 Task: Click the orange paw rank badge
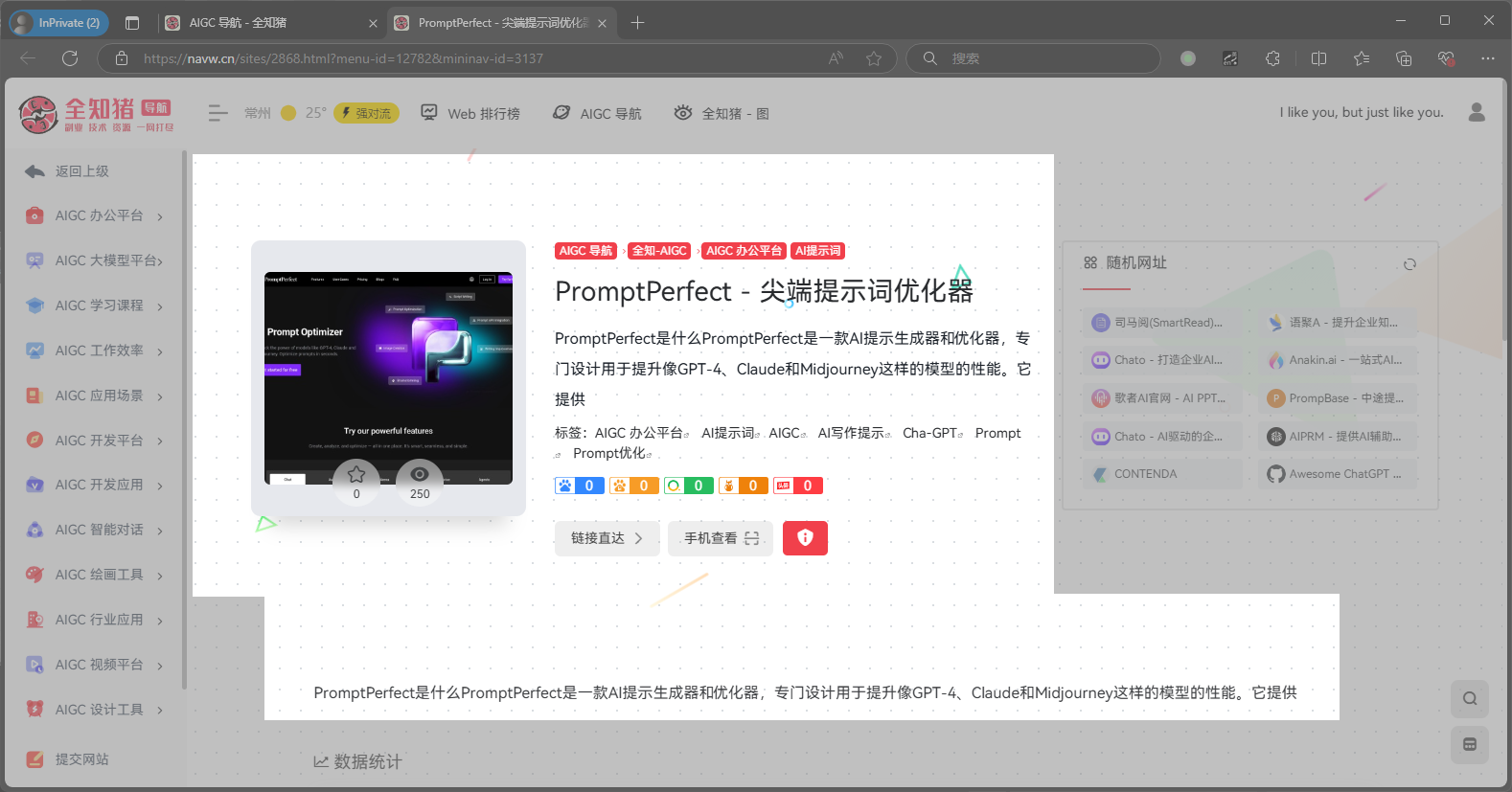634,486
